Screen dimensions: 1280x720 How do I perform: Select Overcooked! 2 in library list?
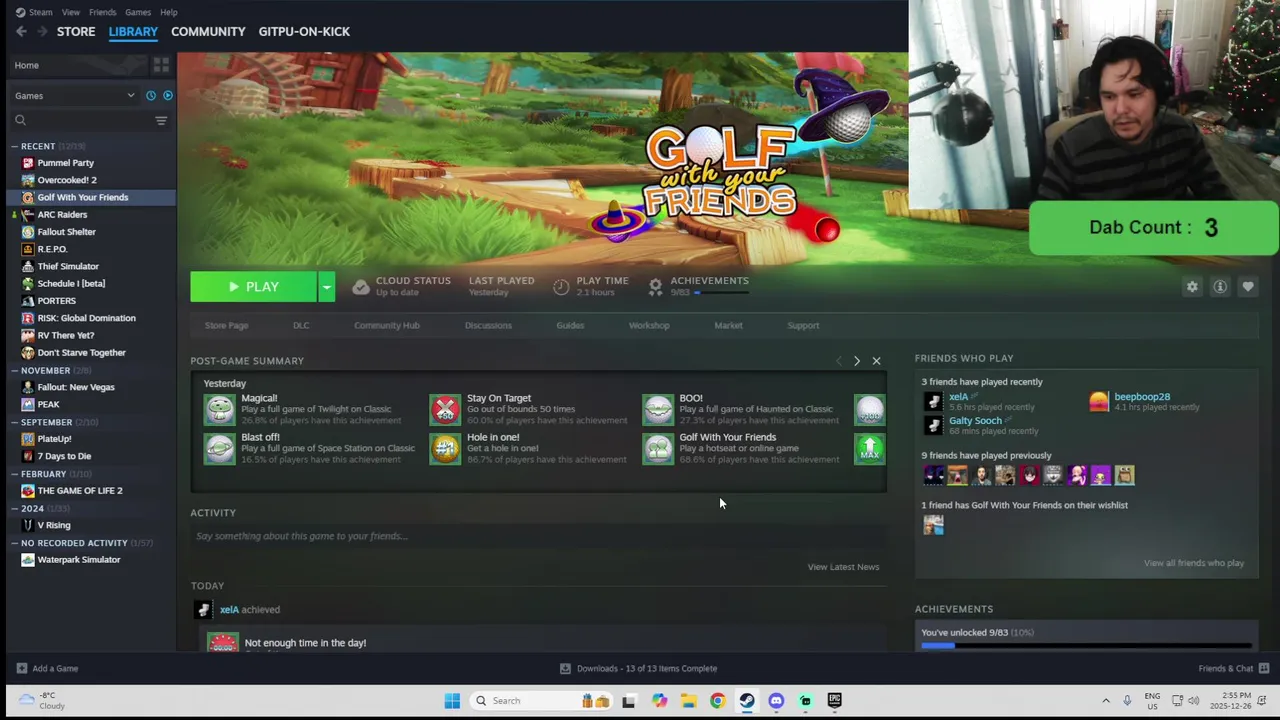(66, 180)
